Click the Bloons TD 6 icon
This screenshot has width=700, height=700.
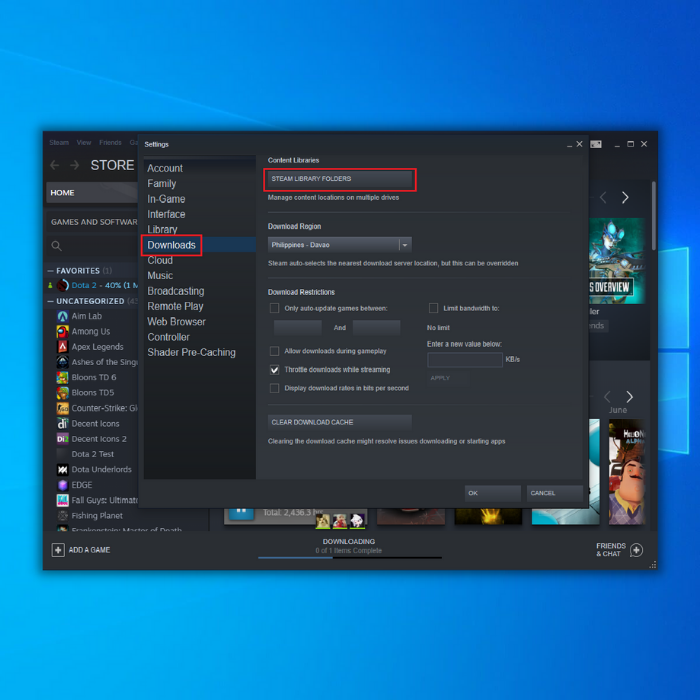coord(62,378)
